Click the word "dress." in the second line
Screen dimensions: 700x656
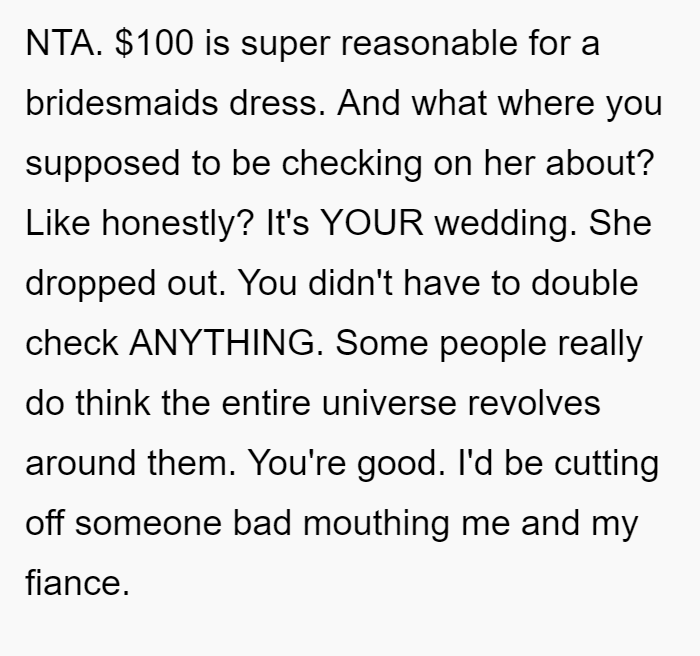pos(277,103)
